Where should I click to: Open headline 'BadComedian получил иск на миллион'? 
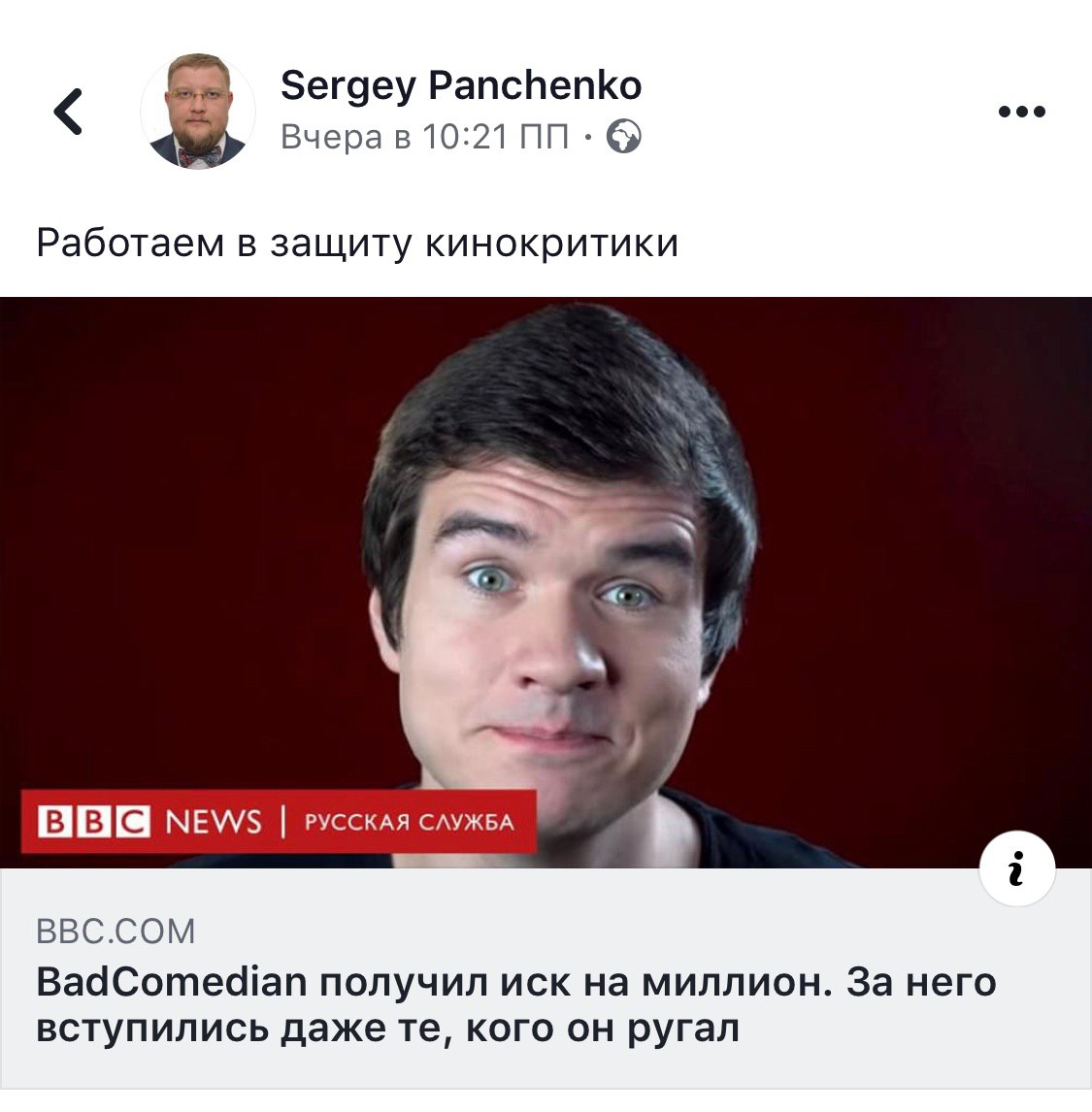pyautogui.click(x=434, y=983)
